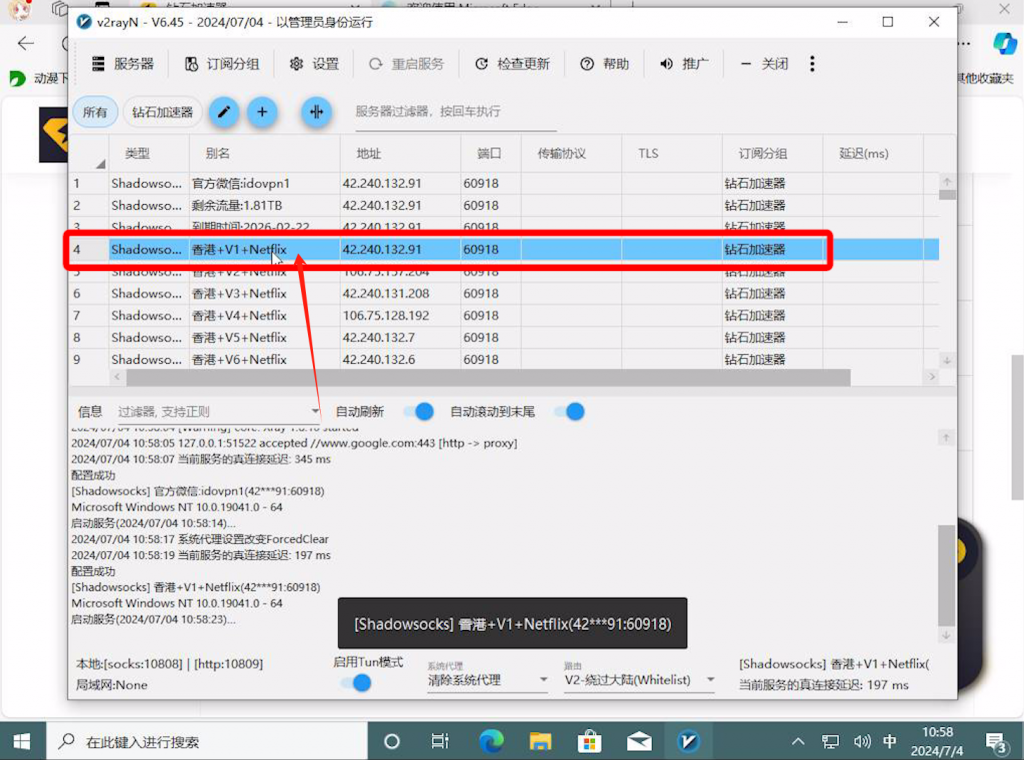Select server 香港+V4+Netflix row
Image resolution: width=1024 pixels, height=760 pixels.
503,316
